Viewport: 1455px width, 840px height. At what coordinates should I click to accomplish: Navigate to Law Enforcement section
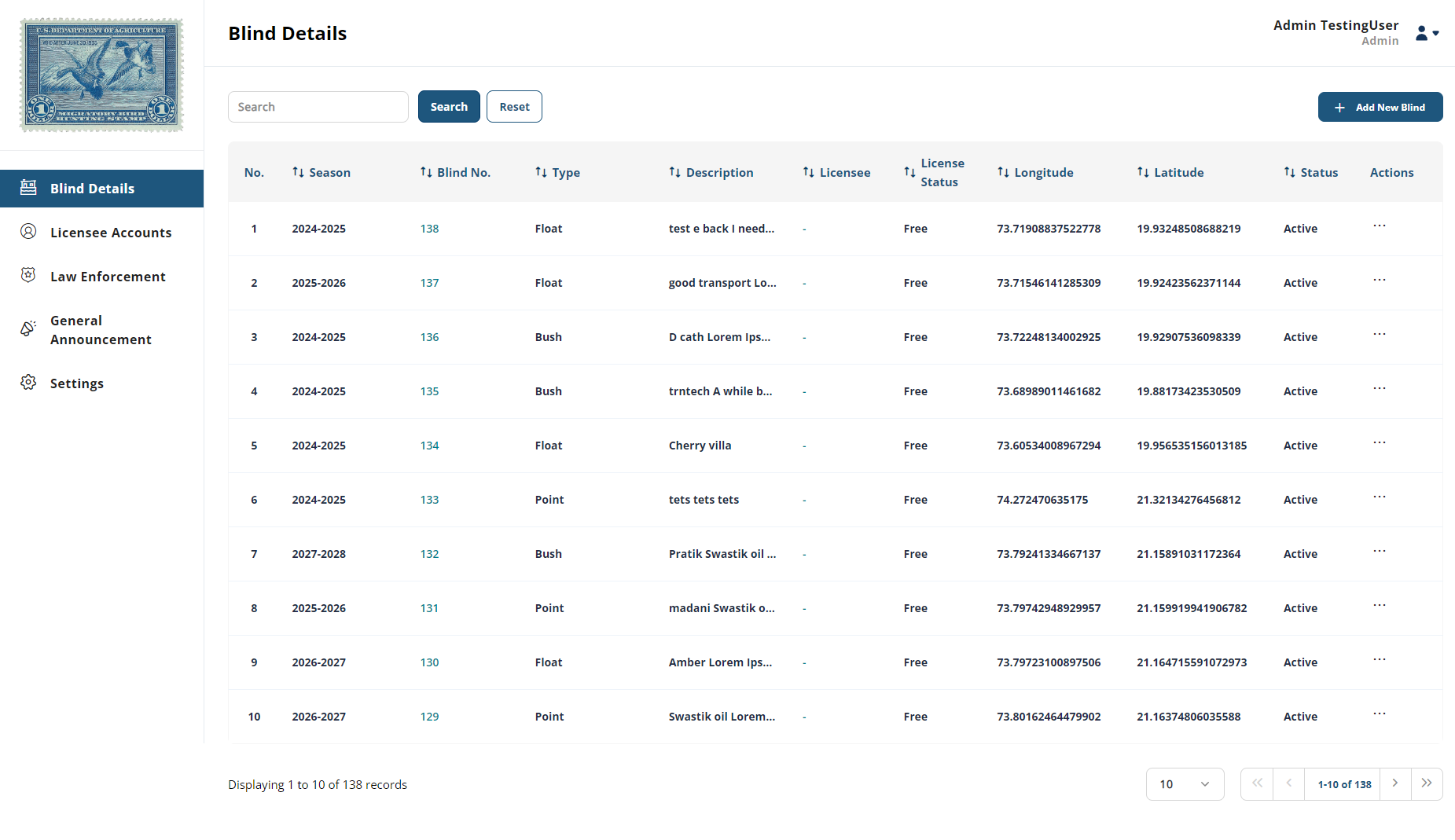click(108, 277)
